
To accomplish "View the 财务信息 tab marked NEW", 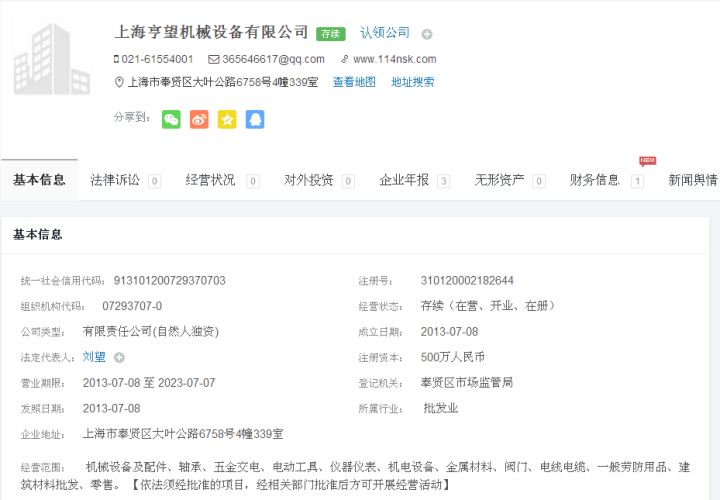I will pyautogui.click(x=595, y=180).
